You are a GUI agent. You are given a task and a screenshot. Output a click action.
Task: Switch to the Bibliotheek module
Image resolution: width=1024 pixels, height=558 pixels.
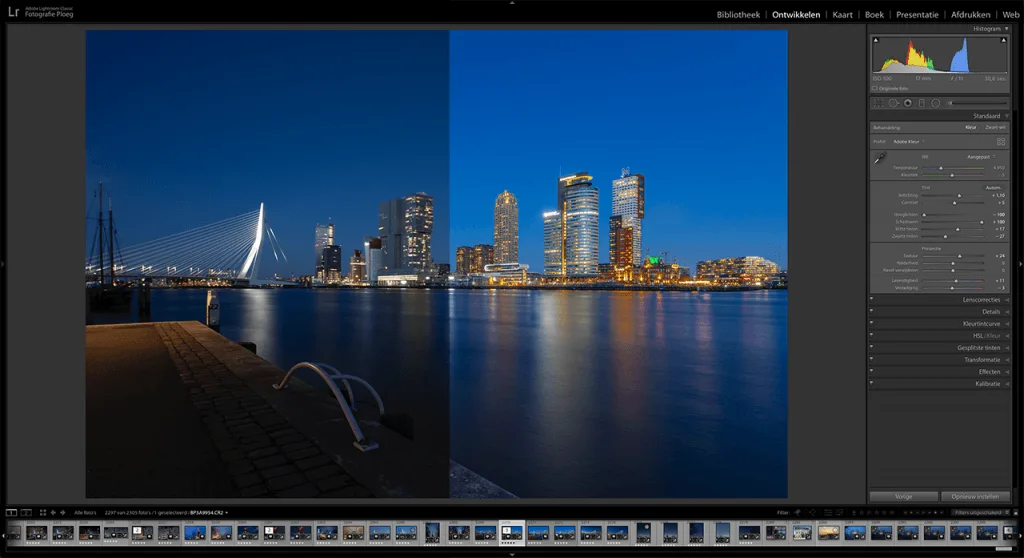click(x=738, y=14)
